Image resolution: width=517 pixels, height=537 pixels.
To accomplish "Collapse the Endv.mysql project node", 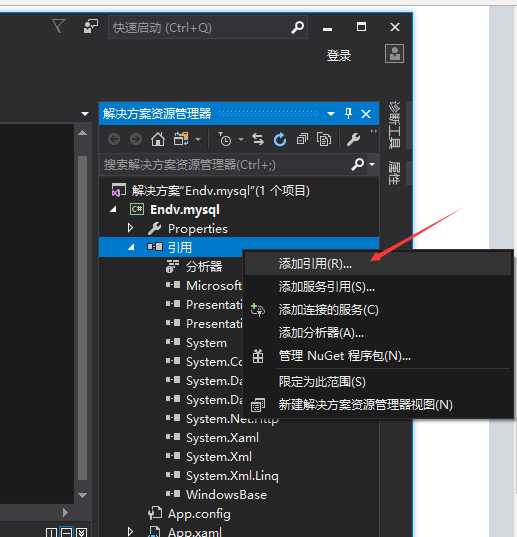I will coord(113,209).
